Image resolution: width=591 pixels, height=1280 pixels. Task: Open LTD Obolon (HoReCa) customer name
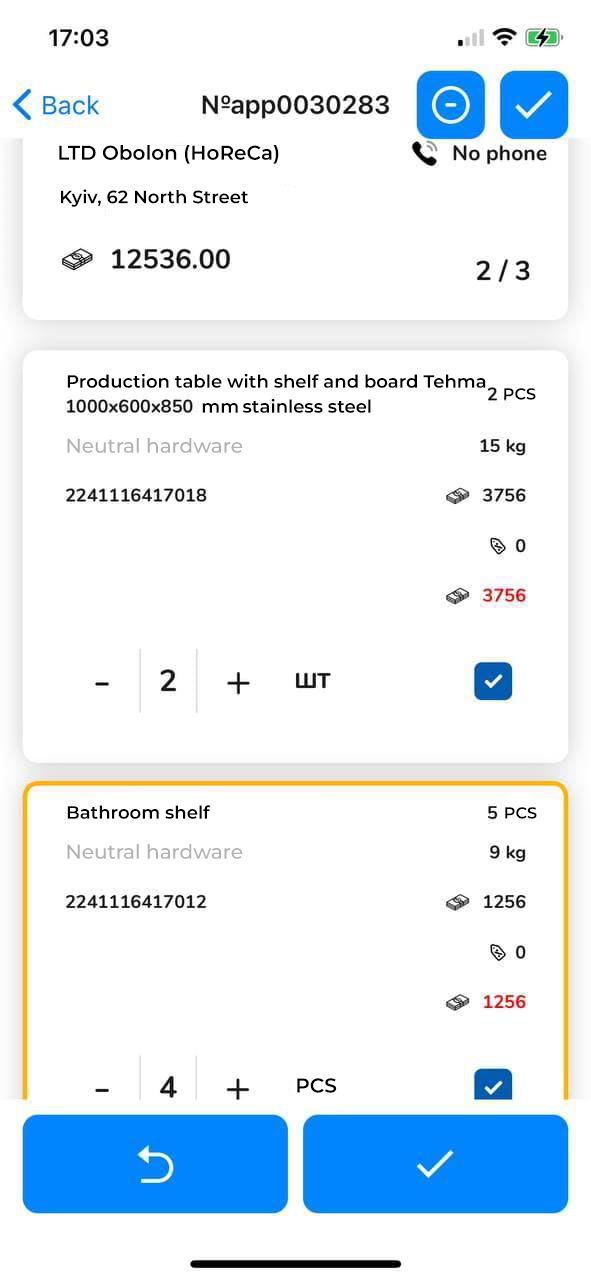[x=169, y=153]
